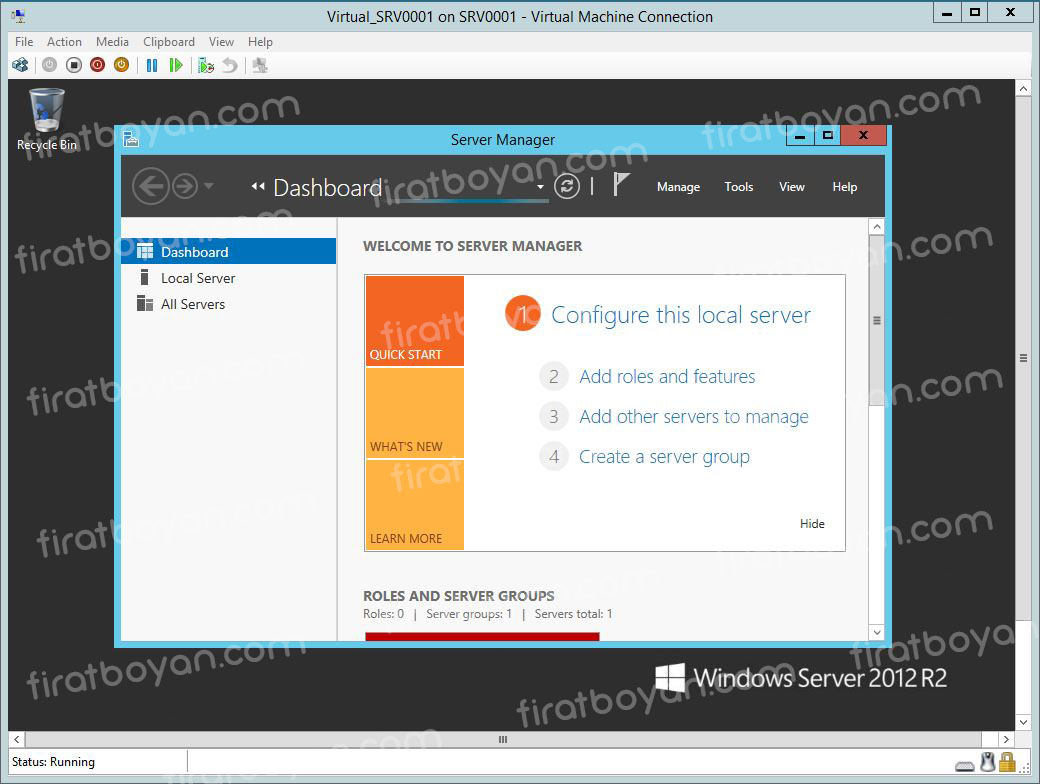The image size is (1040, 784).
Task: Click Add other servers to manage
Action: 694,417
